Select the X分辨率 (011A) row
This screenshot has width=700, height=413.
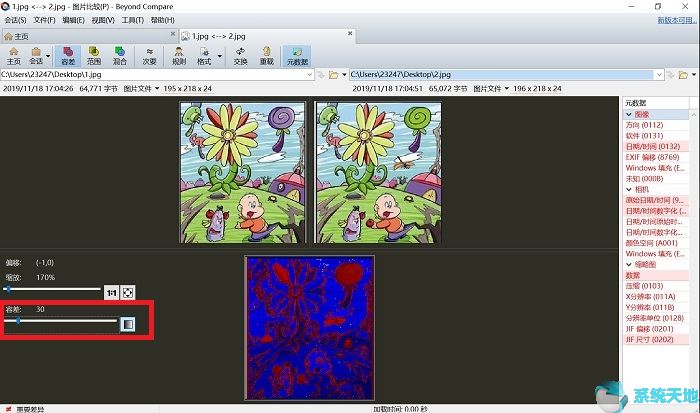click(655, 296)
